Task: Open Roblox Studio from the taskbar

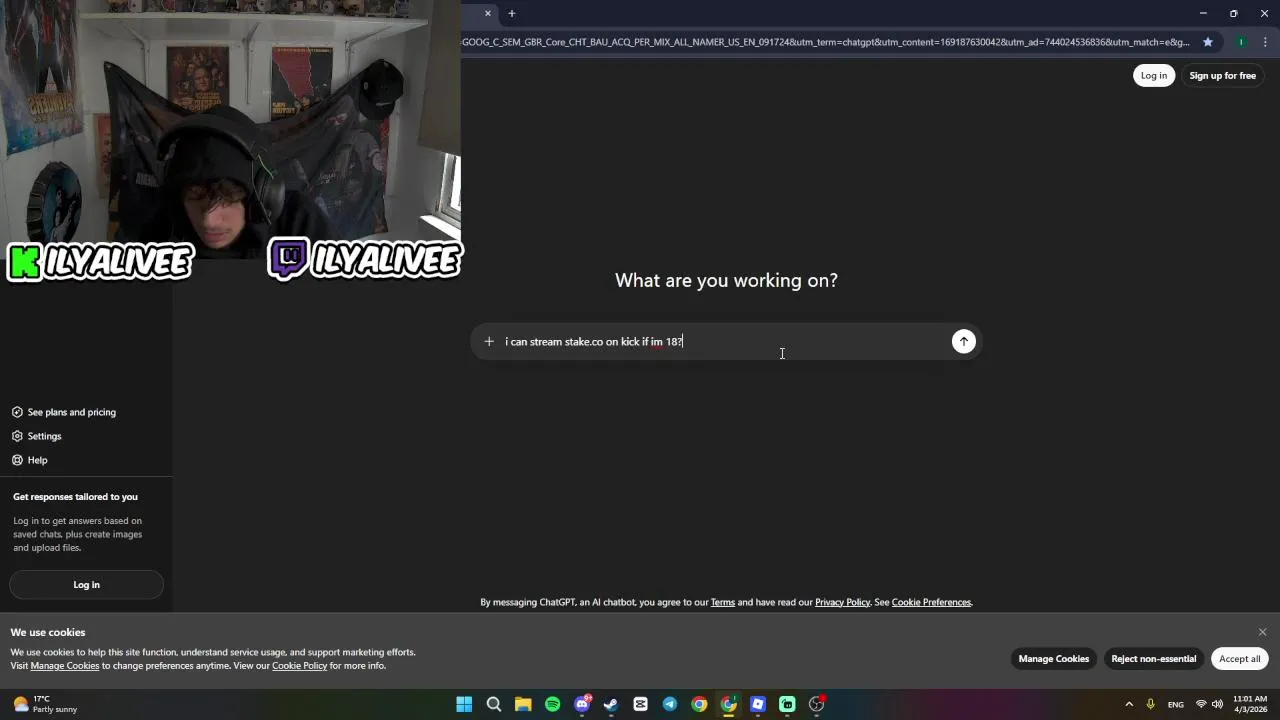Action: (x=758, y=704)
